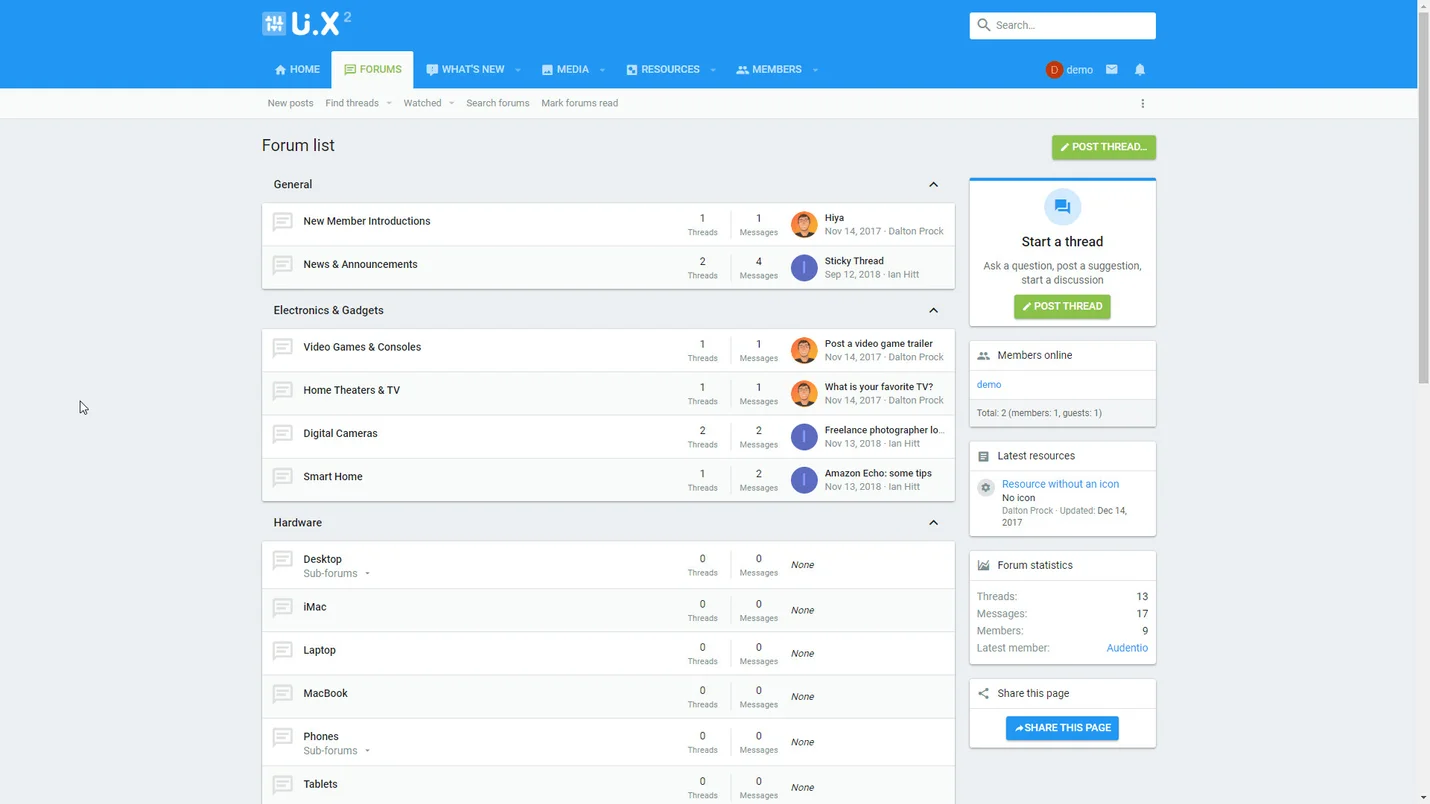The width and height of the screenshot is (1430, 804).
Task: Click the Video Games & Consoles forum icon
Action: click(x=283, y=347)
